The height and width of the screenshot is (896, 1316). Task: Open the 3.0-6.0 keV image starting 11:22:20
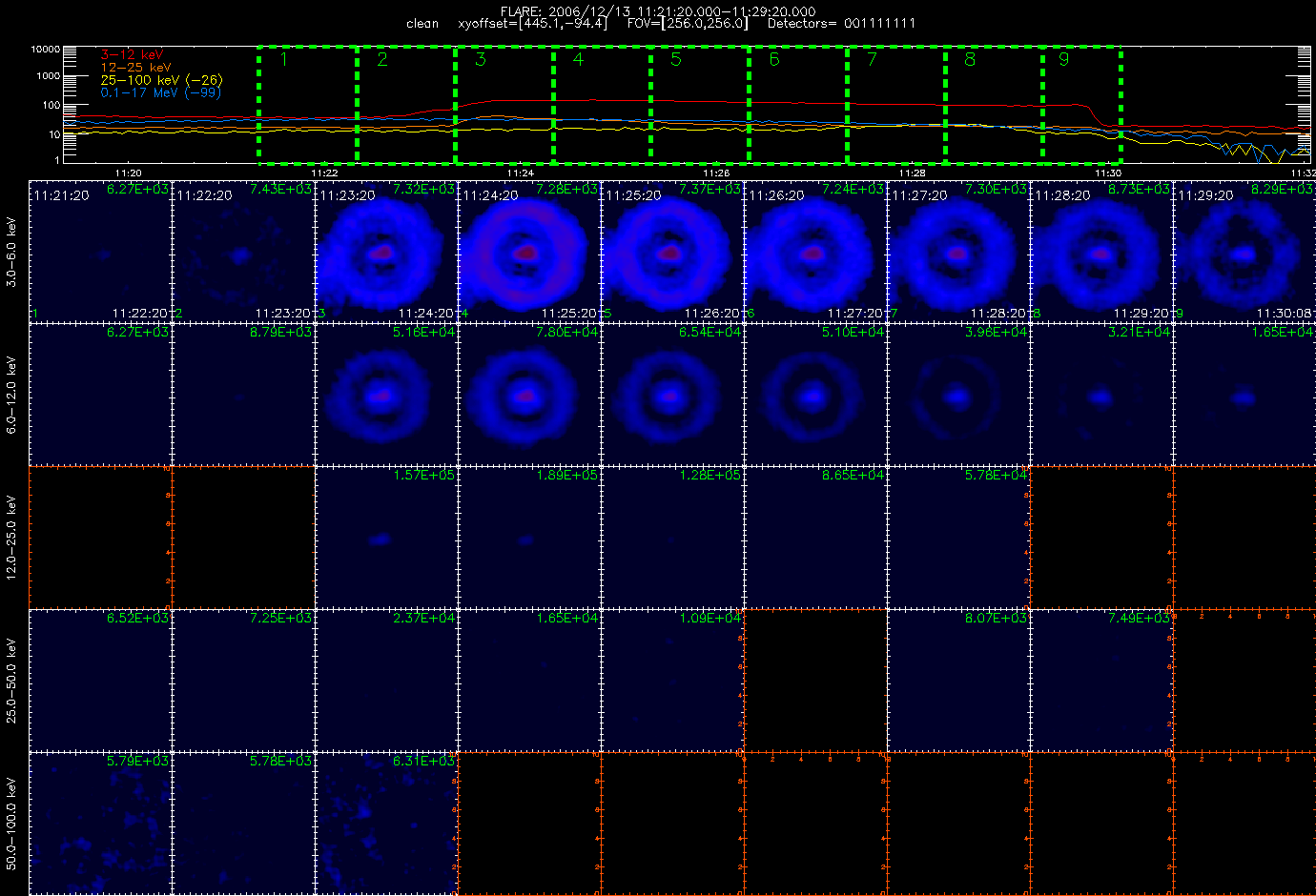coord(243,251)
